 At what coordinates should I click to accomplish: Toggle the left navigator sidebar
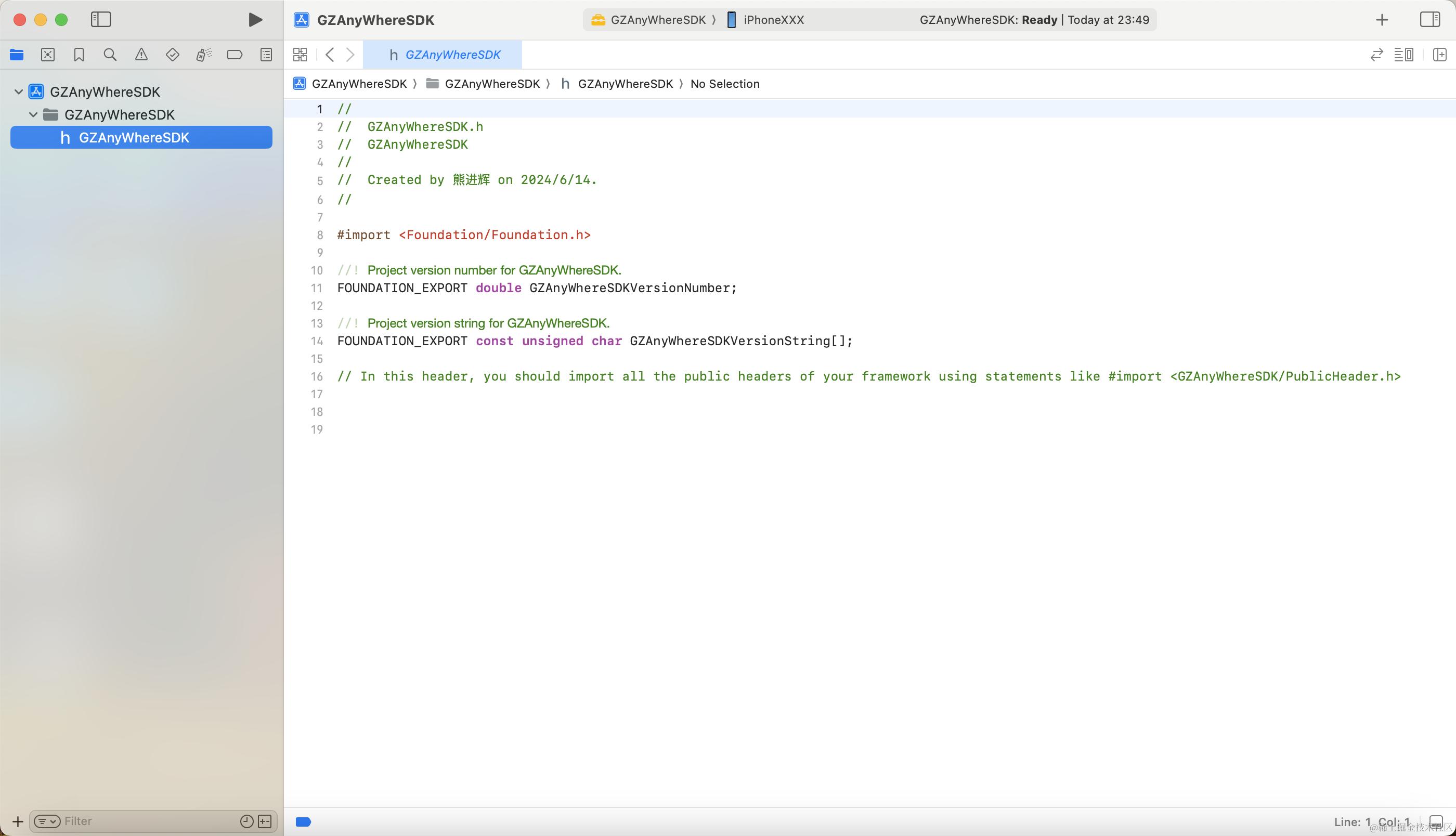click(x=100, y=20)
